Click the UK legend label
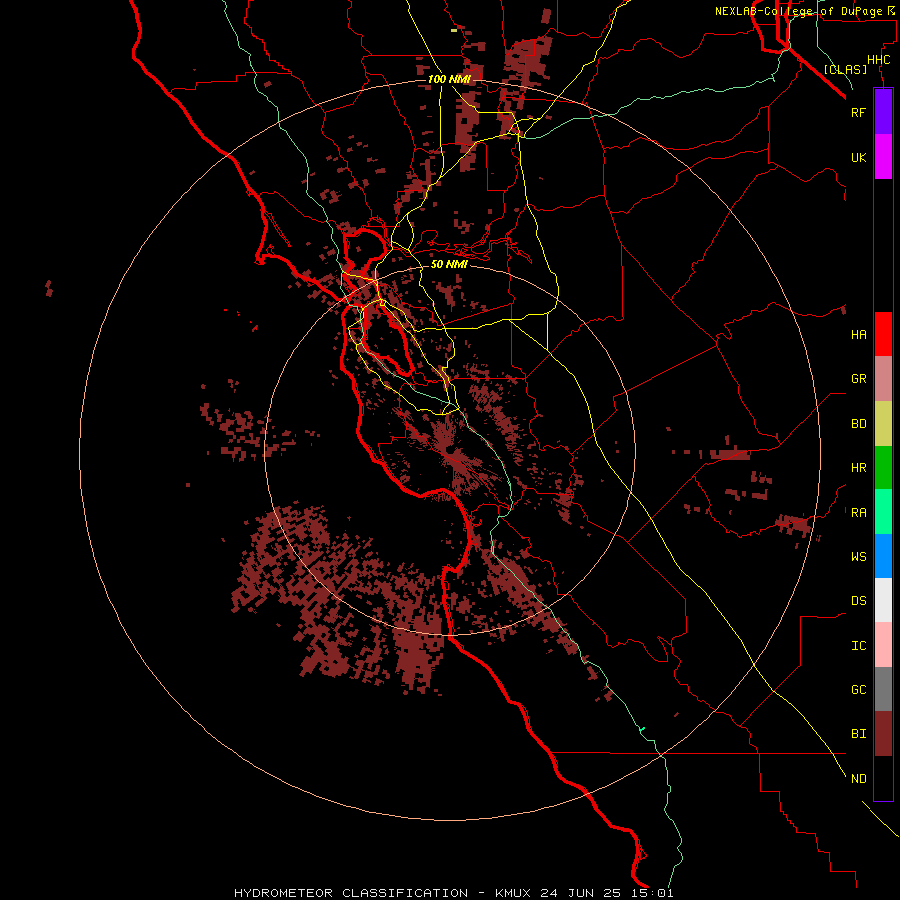The height and width of the screenshot is (900, 900). tap(859, 157)
